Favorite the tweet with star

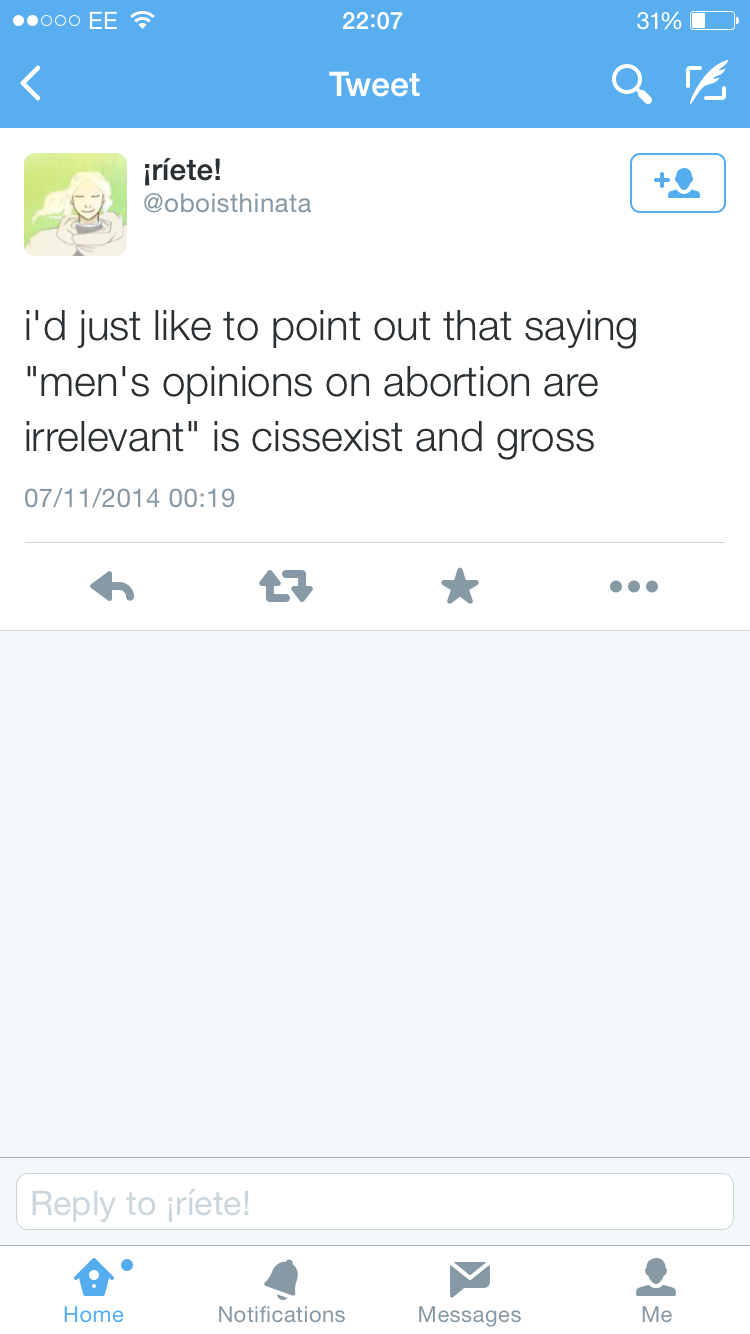pos(460,587)
